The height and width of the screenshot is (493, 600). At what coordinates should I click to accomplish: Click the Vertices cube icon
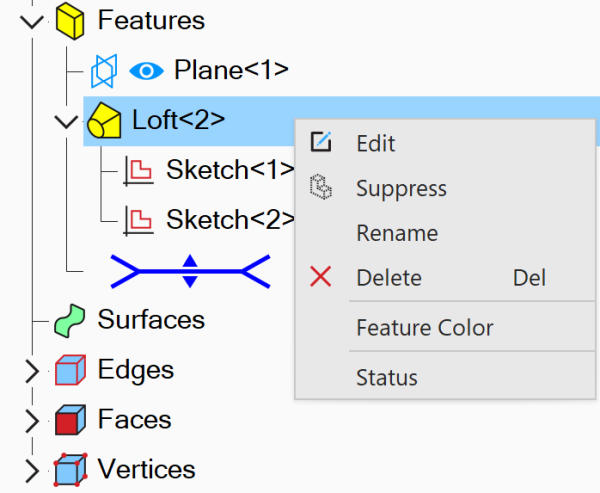coord(70,470)
